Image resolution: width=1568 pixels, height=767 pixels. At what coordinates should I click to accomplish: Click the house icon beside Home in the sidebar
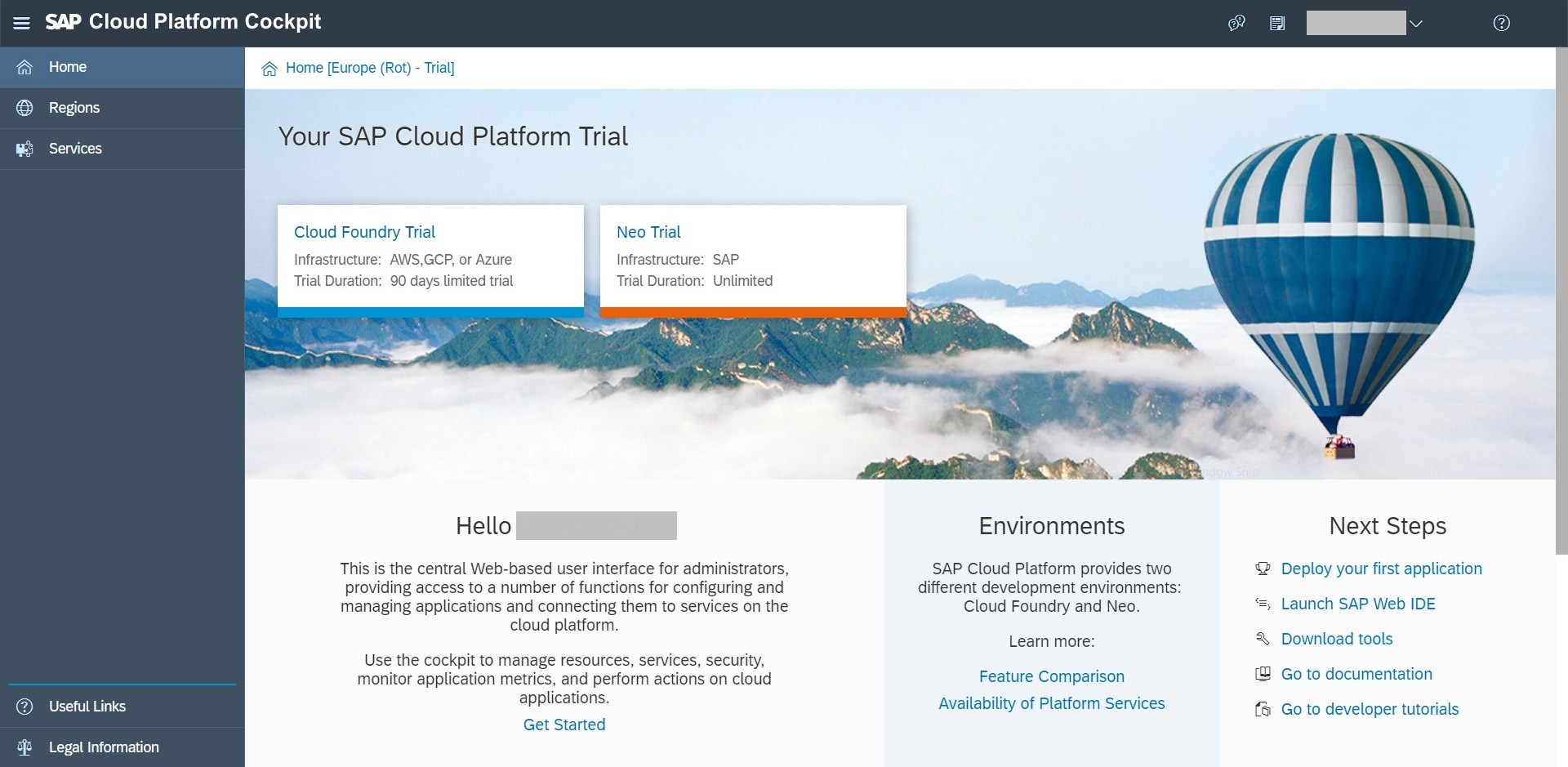point(24,67)
